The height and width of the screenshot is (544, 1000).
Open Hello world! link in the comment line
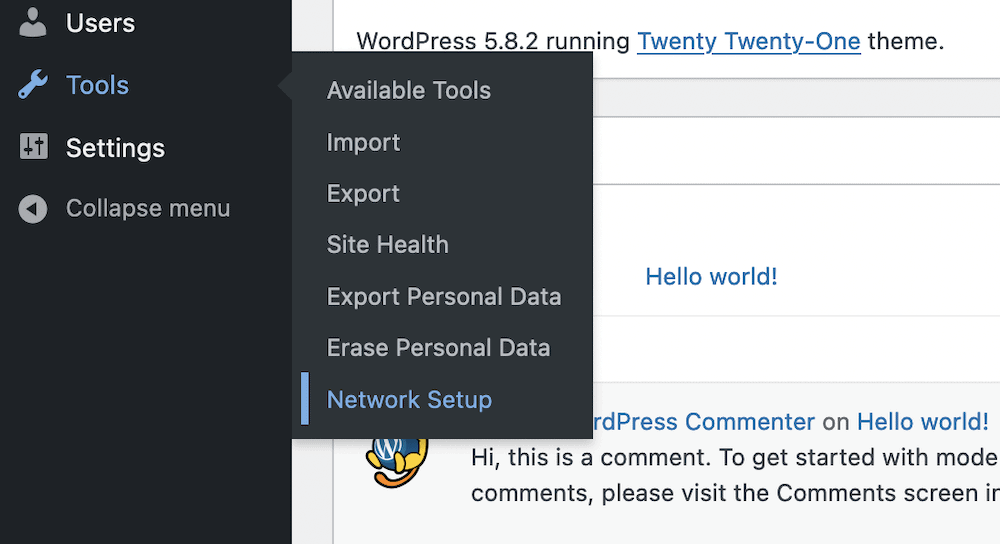[x=922, y=422]
